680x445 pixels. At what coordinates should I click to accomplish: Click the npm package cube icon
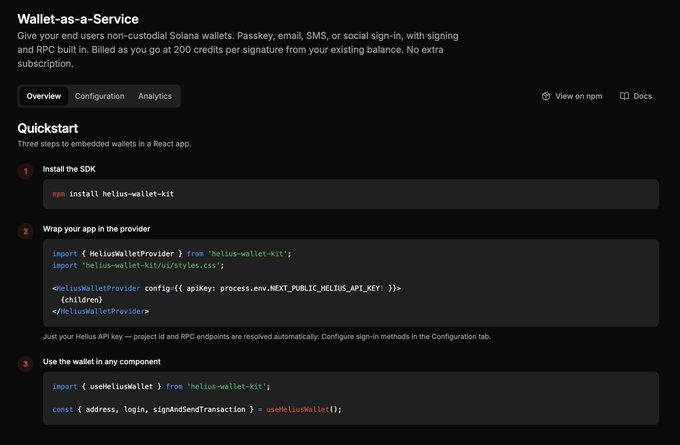[x=546, y=96]
